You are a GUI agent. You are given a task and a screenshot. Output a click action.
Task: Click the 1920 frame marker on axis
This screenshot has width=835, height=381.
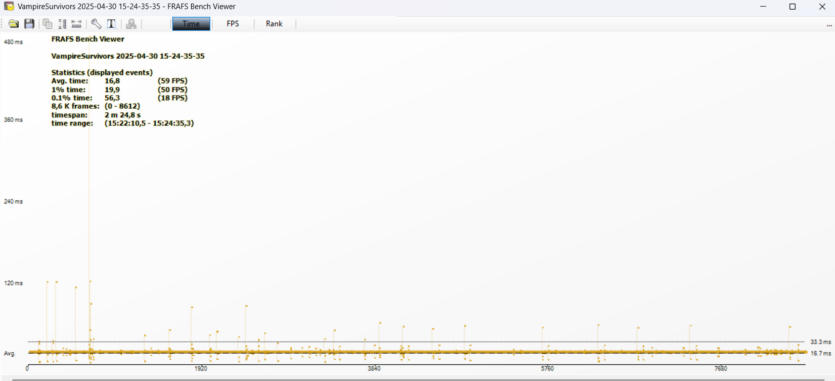point(201,369)
